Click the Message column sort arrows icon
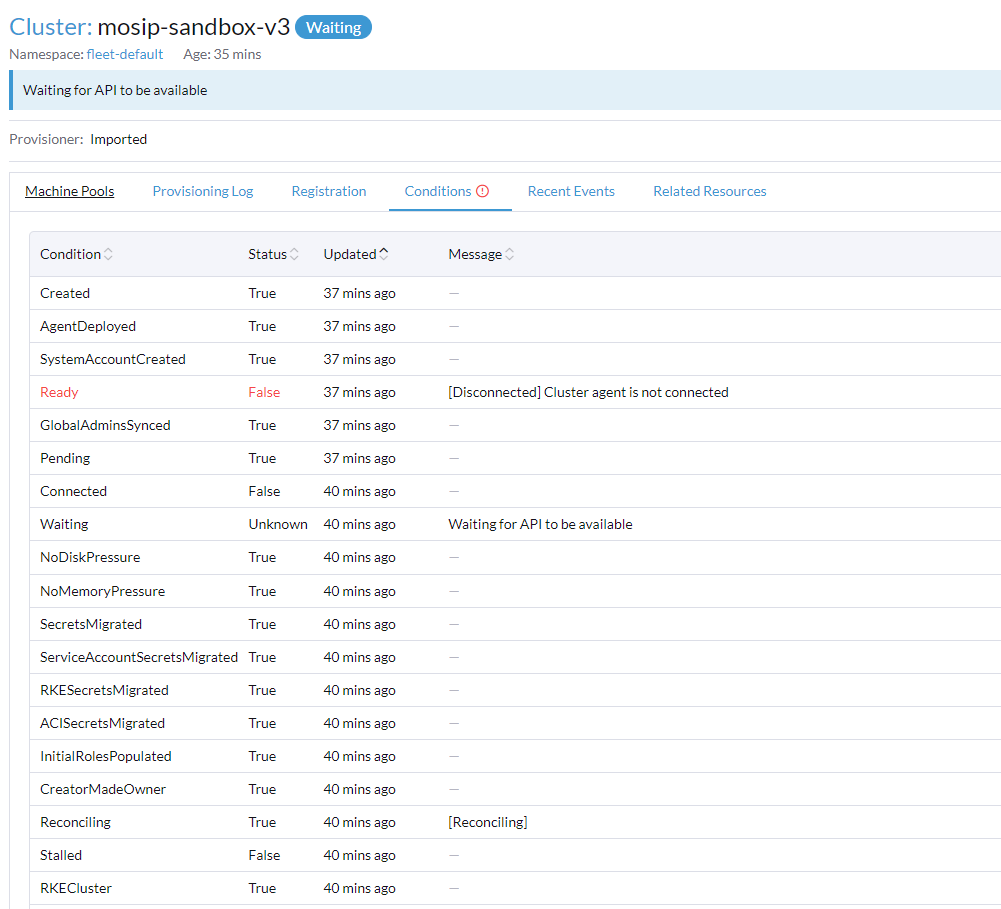The height and width of the screenshot is (909, 1001). pyautogui.click(x=509, y=255)
